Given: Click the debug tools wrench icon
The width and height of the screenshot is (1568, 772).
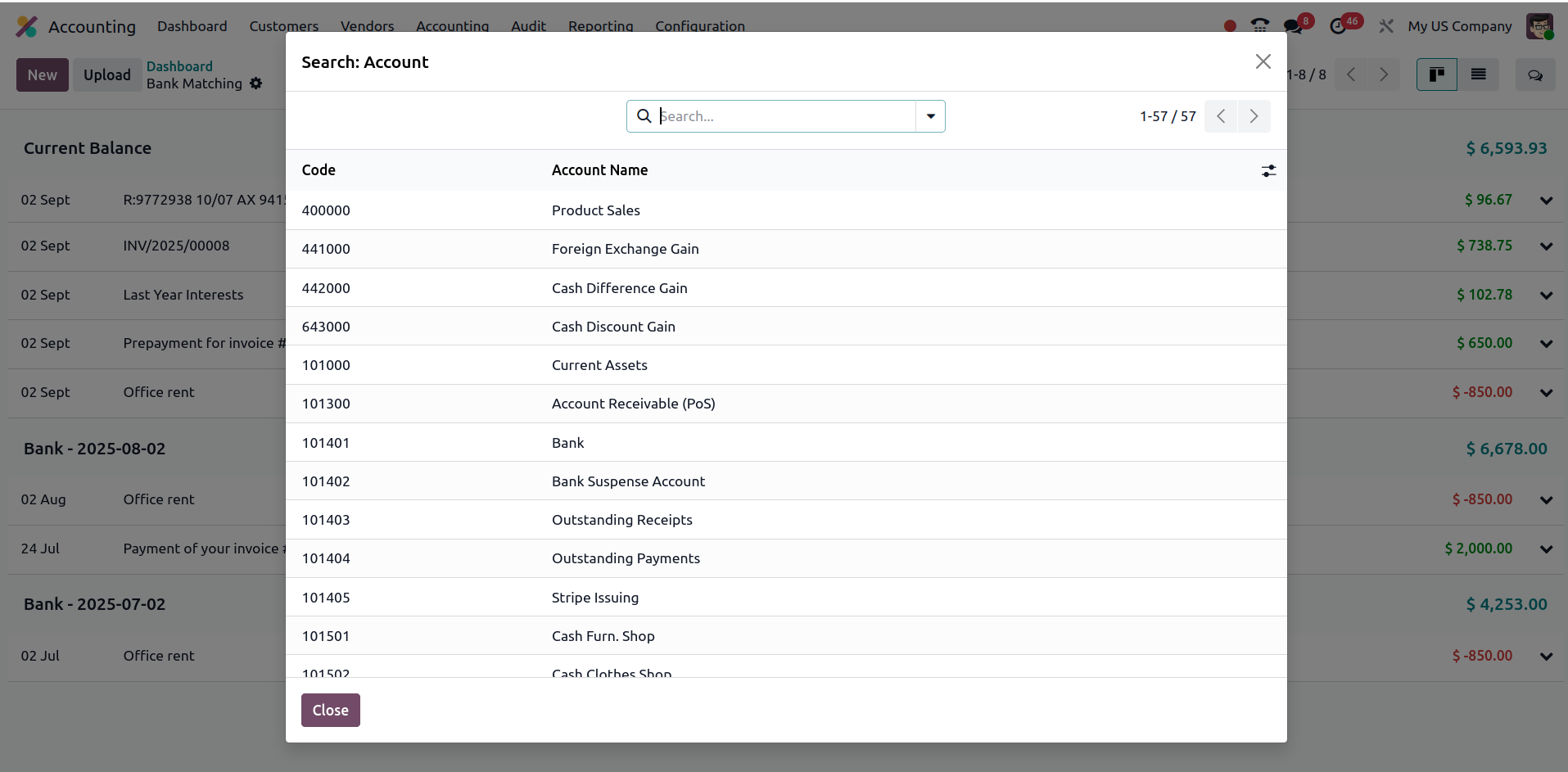Looking at the screenshot, I should click(x=1385, y=26).
